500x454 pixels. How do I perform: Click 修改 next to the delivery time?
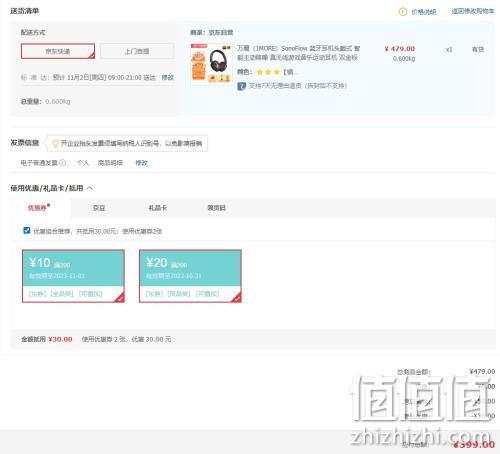click(x=168, y=78)
